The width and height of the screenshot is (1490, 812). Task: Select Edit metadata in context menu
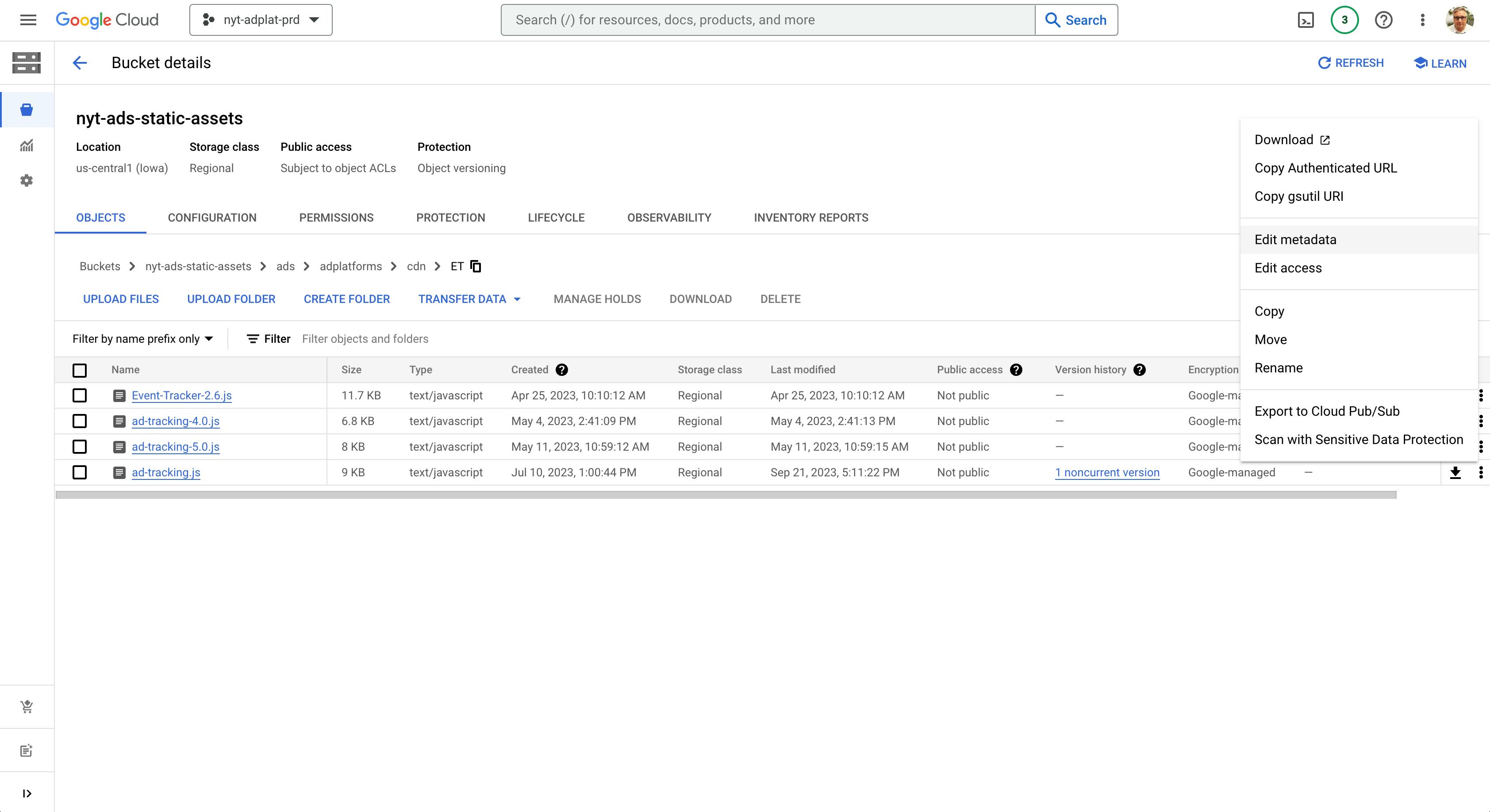1359,239
